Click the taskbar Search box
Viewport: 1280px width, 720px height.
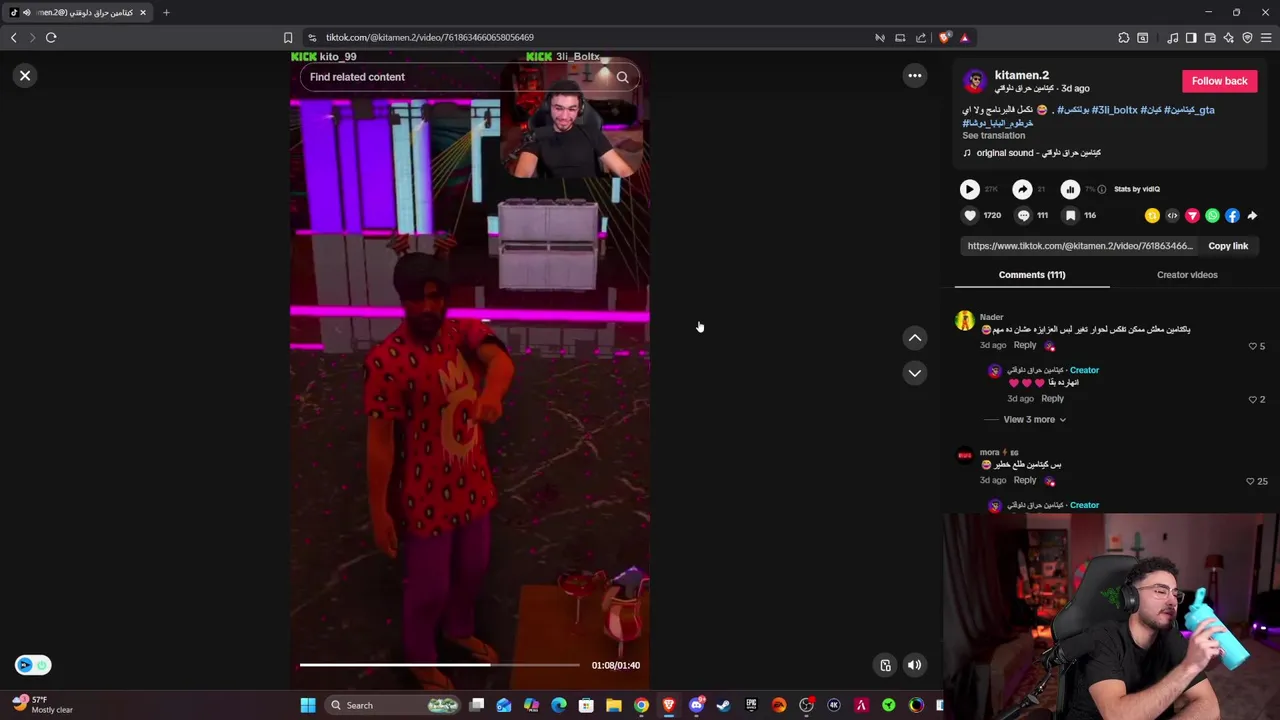click(394, 705)
